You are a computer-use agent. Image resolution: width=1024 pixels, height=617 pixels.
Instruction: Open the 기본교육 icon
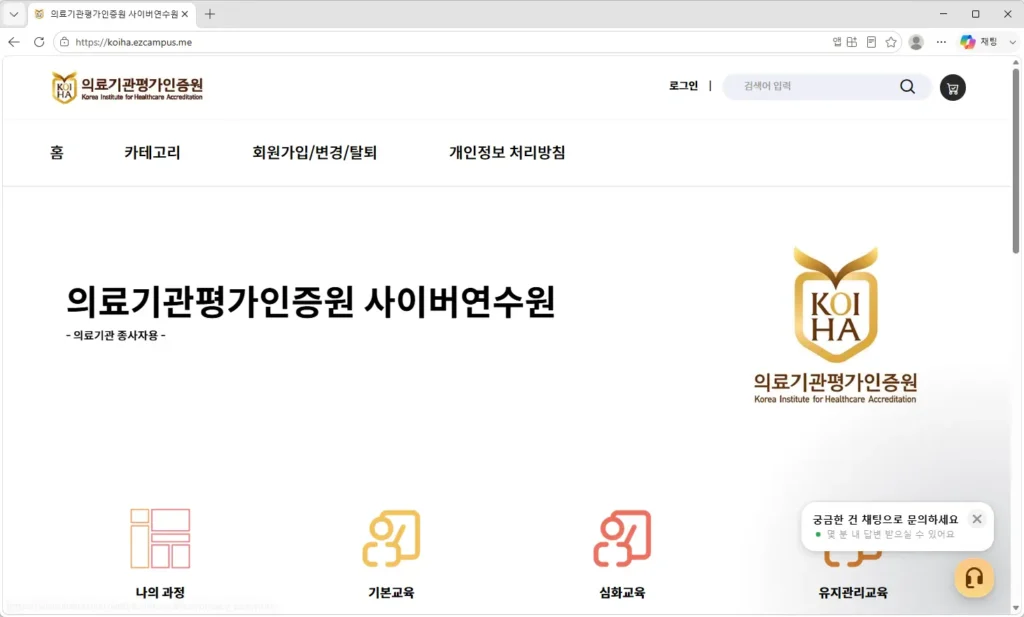coord(391,539)
